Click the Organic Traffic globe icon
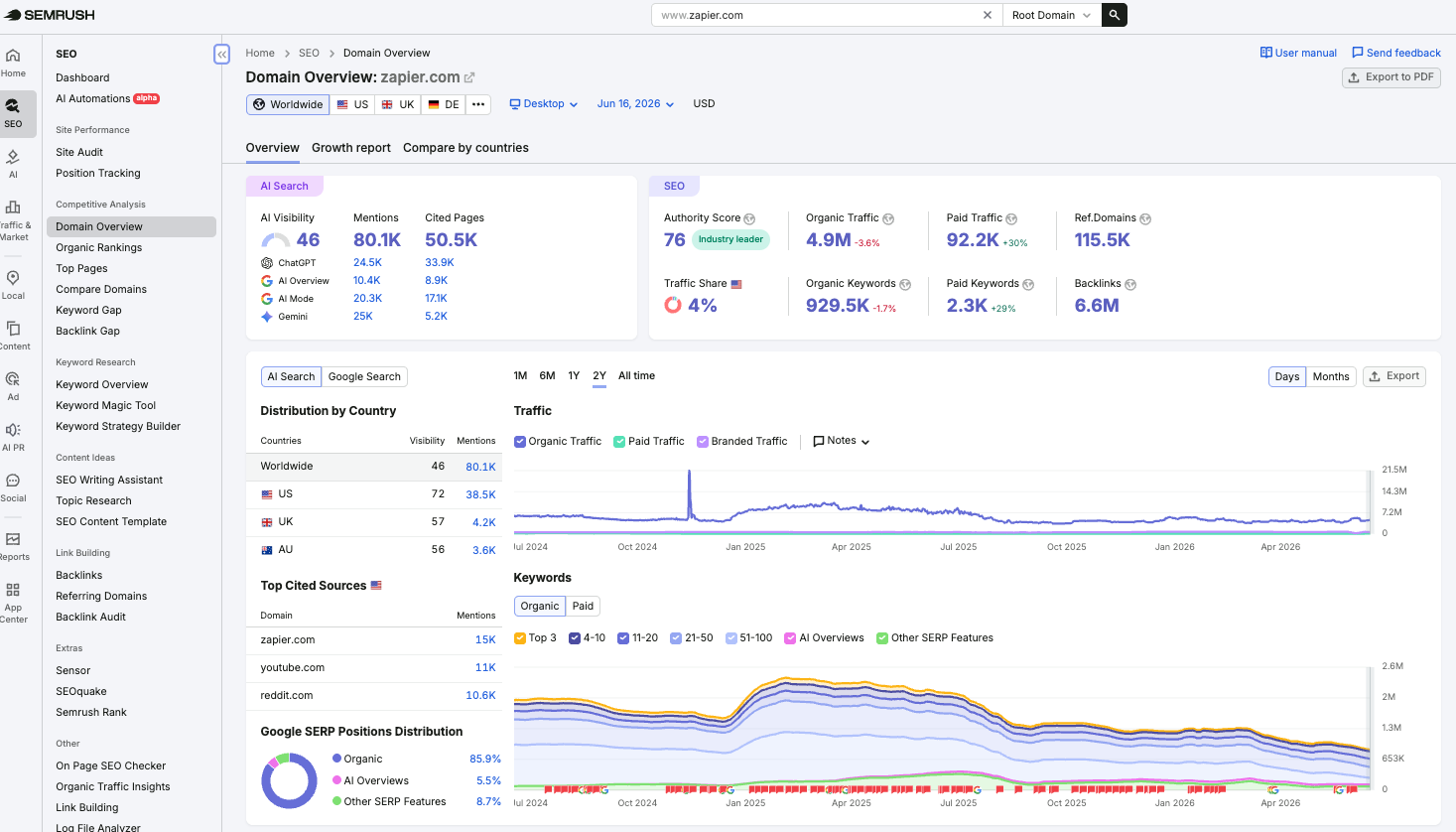Screen dimensions: 1456x832 [x=888, y=218]
